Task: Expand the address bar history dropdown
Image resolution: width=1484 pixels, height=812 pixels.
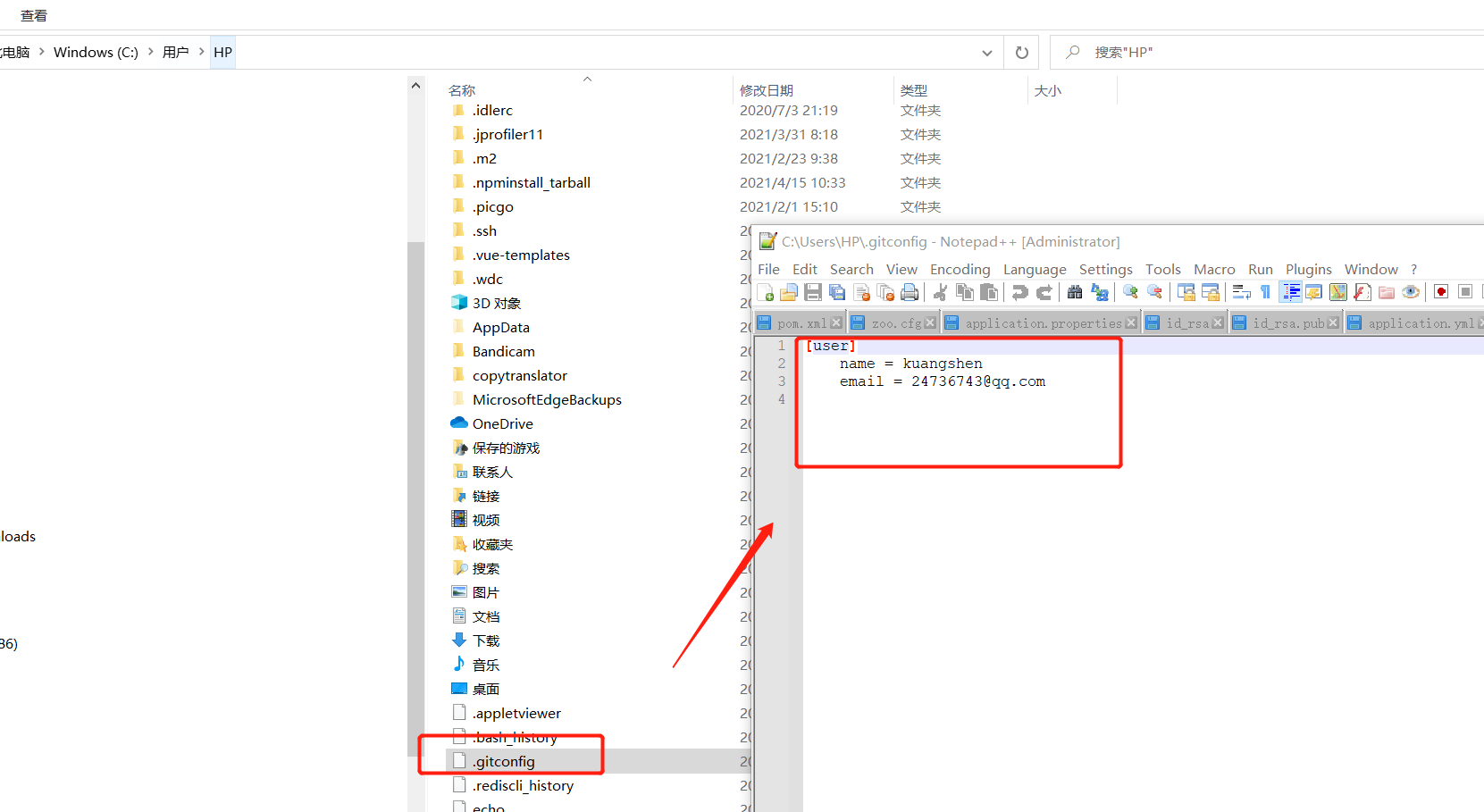Action: tap(987, 53)
